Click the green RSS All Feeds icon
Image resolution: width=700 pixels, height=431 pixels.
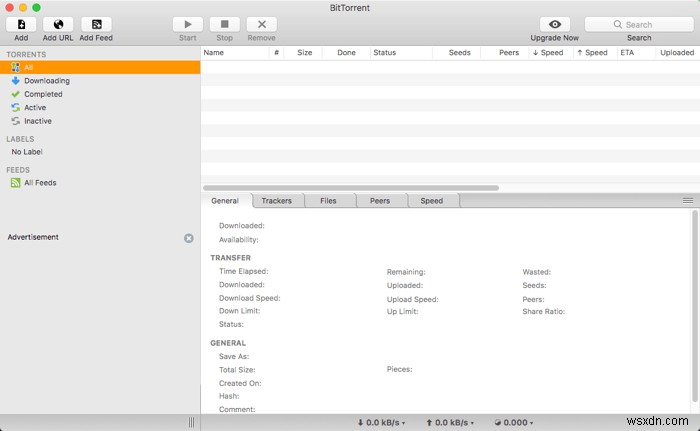point(16,183)
